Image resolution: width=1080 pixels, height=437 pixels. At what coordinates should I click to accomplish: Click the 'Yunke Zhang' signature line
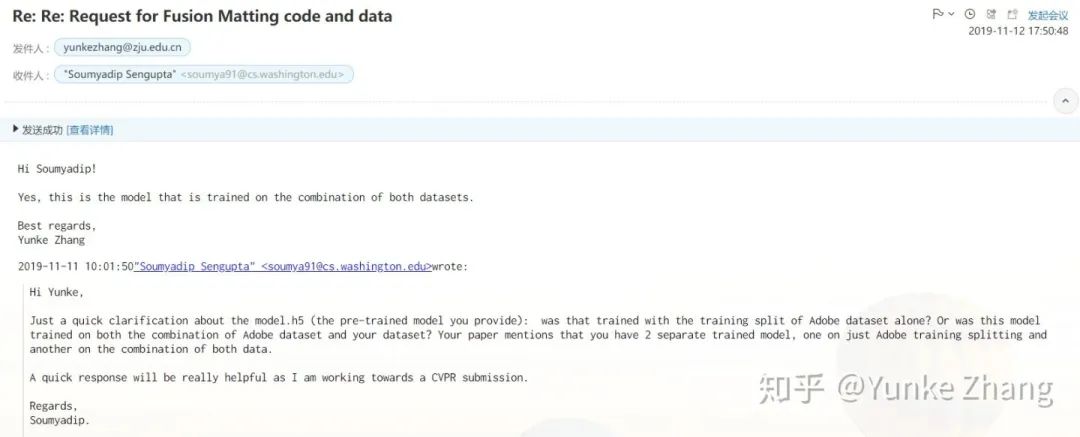[51, 240]
